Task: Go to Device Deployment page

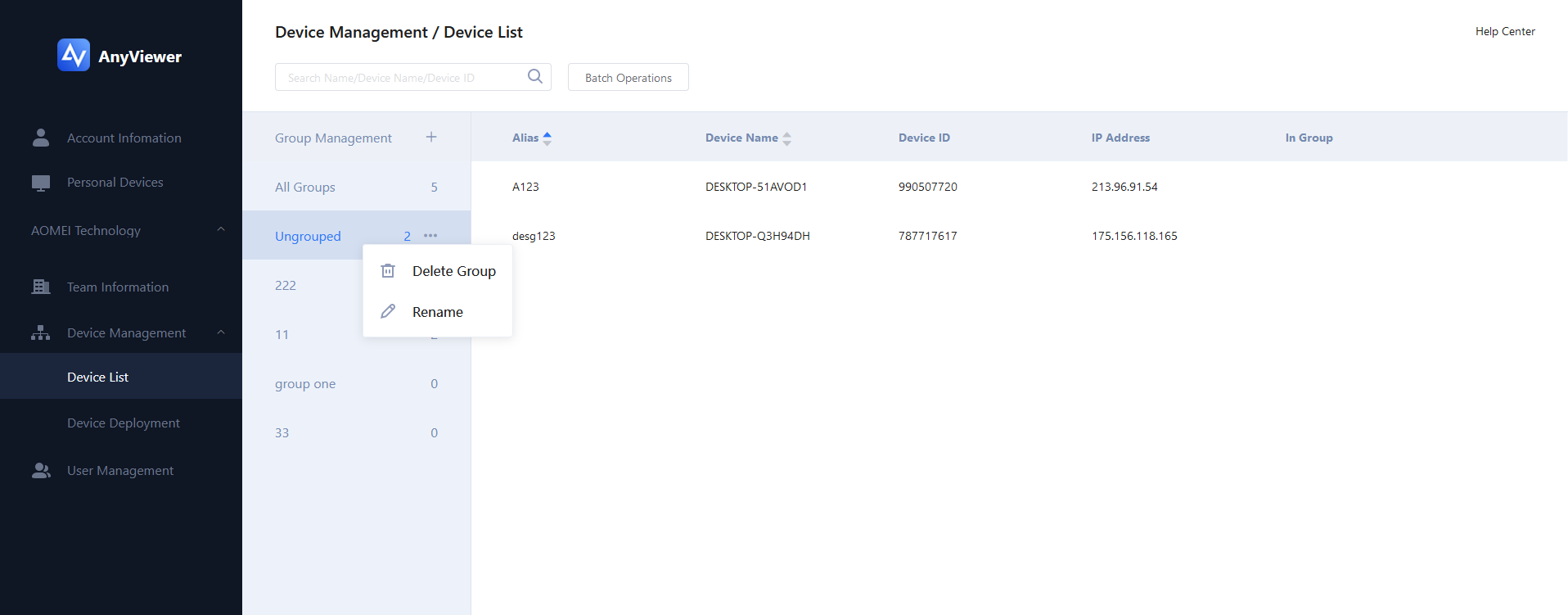Action: (123, 423)
